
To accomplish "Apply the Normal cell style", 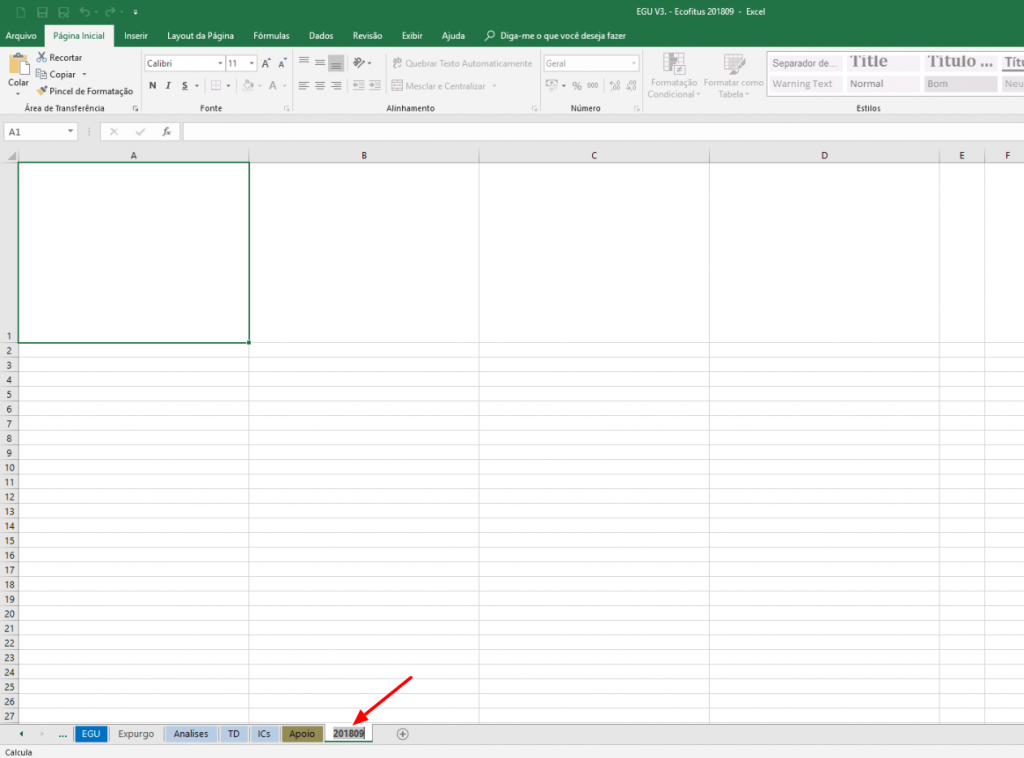I will 882,84.
